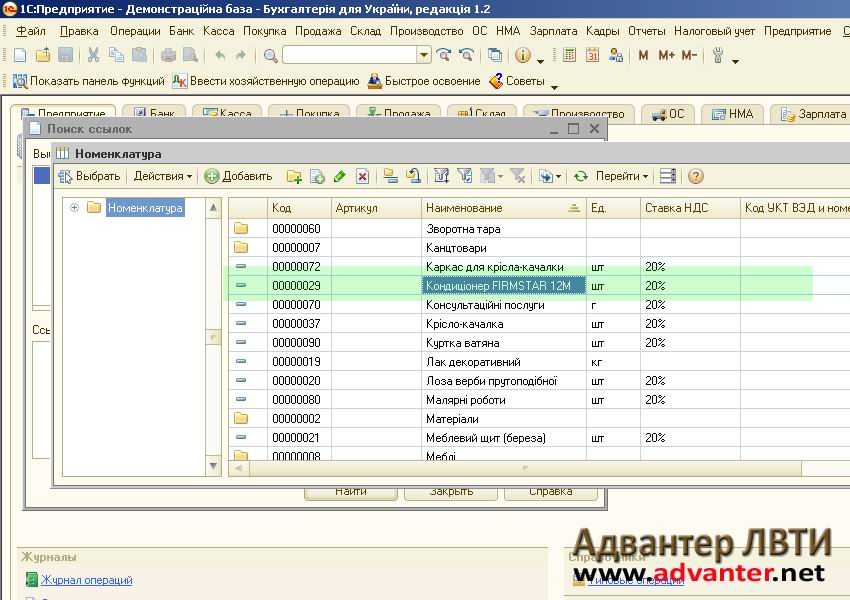The height and width of the screenshot is (600, 850).
Task: Expand the Номенклатура tree node
Action: (75, 208)
